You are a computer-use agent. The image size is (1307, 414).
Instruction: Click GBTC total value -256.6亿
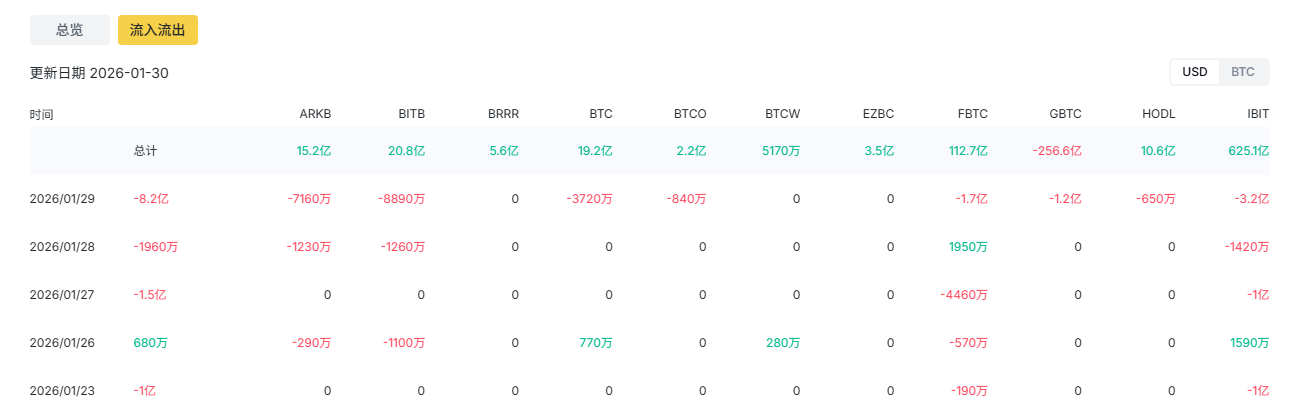pos(1056,151)
